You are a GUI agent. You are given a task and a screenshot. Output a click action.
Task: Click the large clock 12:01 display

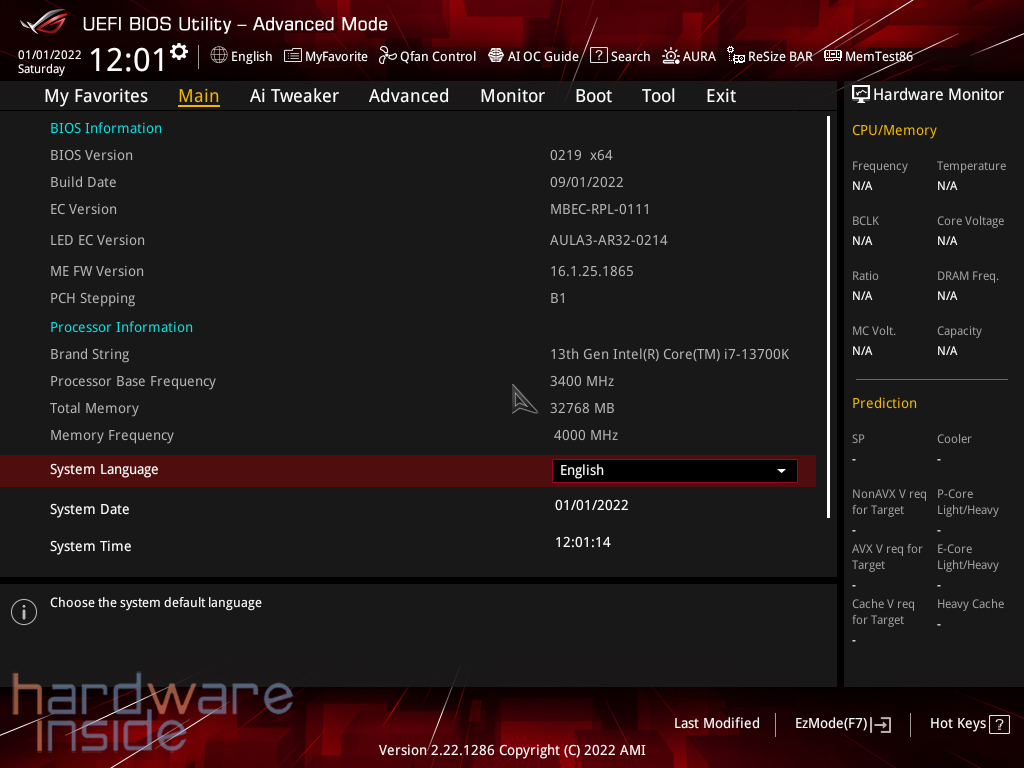pos(127,60)
